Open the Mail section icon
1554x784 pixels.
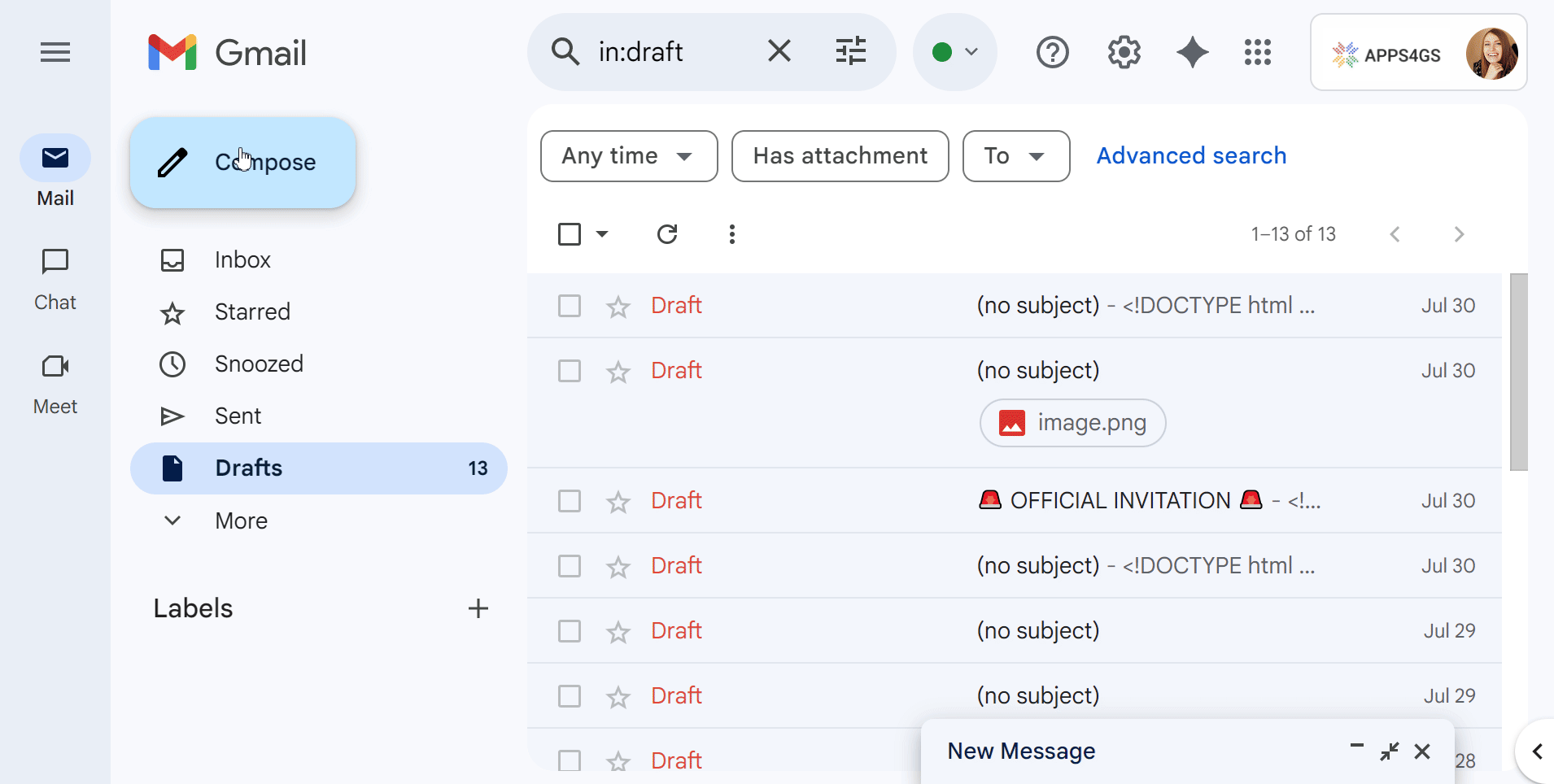[x=55, y=158]
